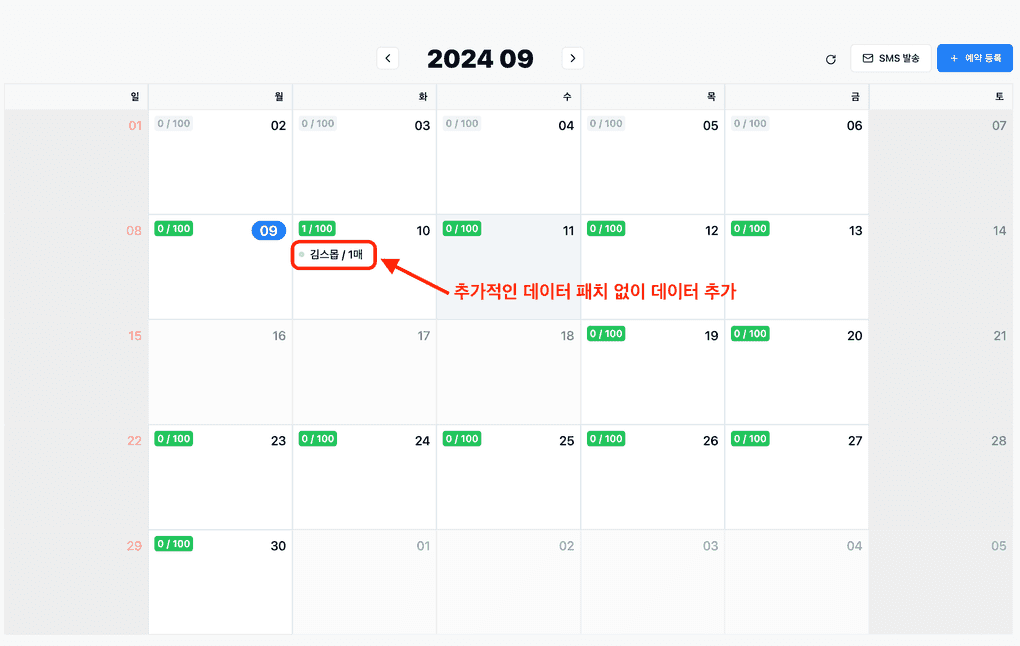Viewport: 1020px width, 646px height.
Task: Go to previous month with left arrow
Action: pos(388,58)
